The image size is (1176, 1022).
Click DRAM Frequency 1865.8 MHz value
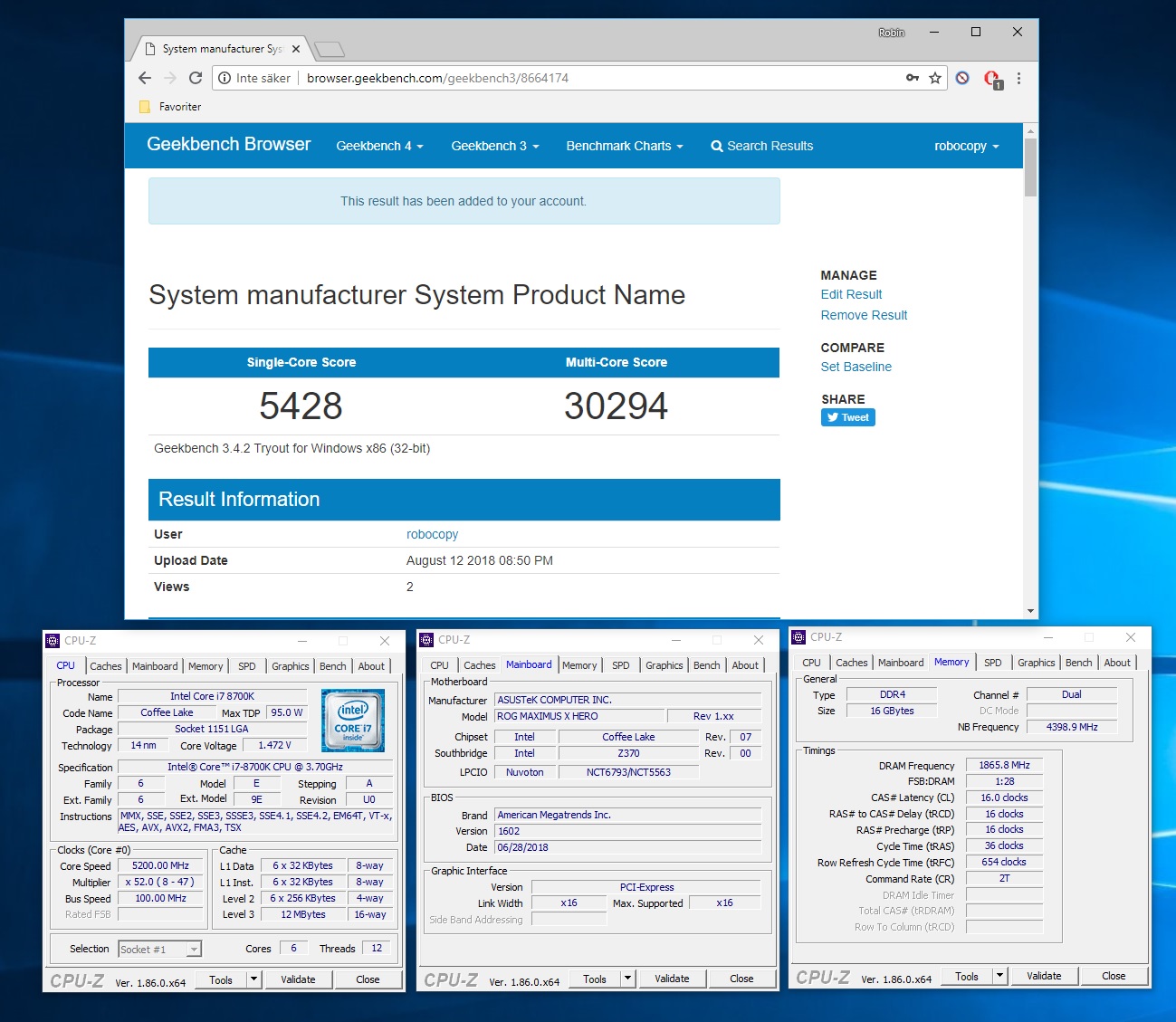(x=1004, y=765)
